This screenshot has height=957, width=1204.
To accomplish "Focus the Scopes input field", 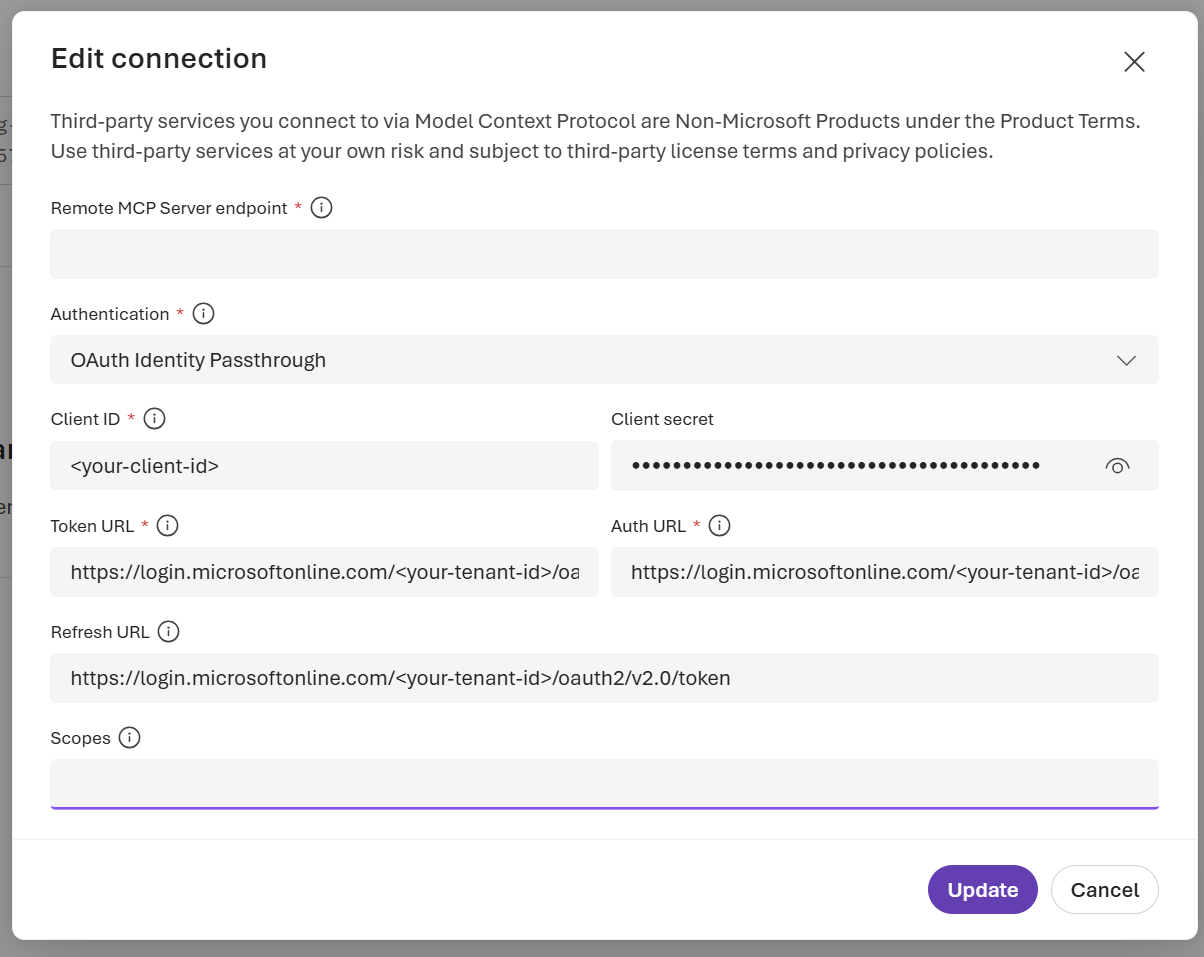I will (604, 784).
